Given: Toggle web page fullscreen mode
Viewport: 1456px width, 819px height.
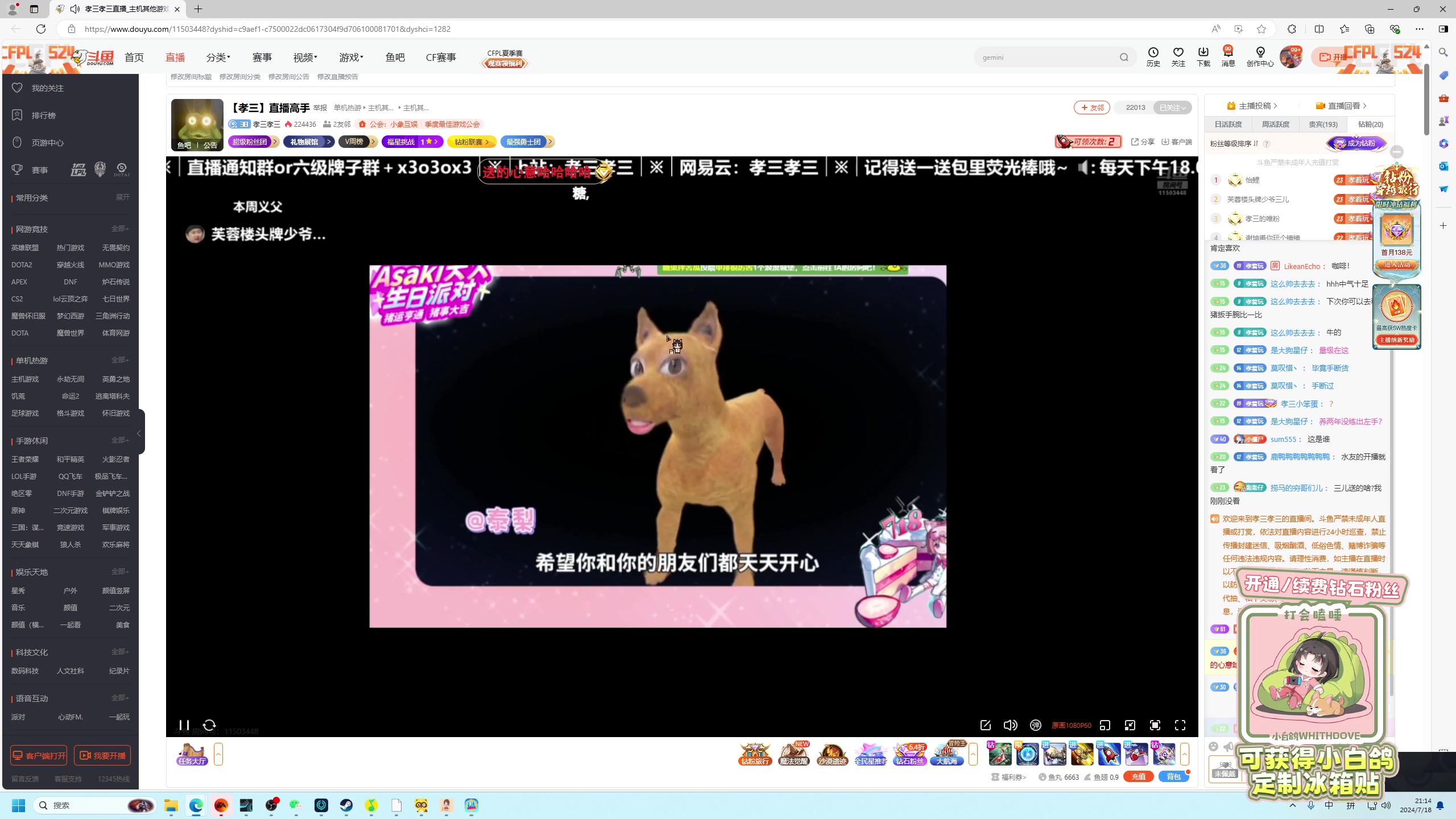Looking at the screenshot, I should click(1155, 725).
